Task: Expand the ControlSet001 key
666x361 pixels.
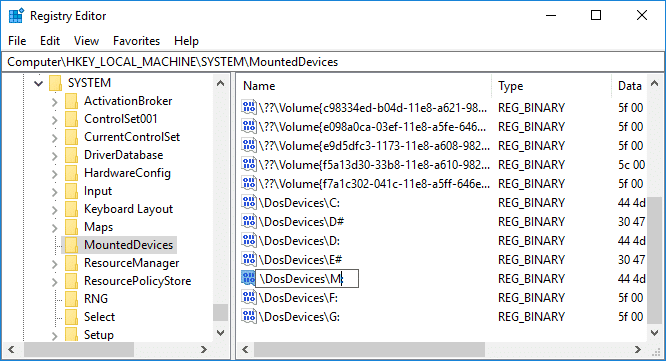Action: (54, 120)
